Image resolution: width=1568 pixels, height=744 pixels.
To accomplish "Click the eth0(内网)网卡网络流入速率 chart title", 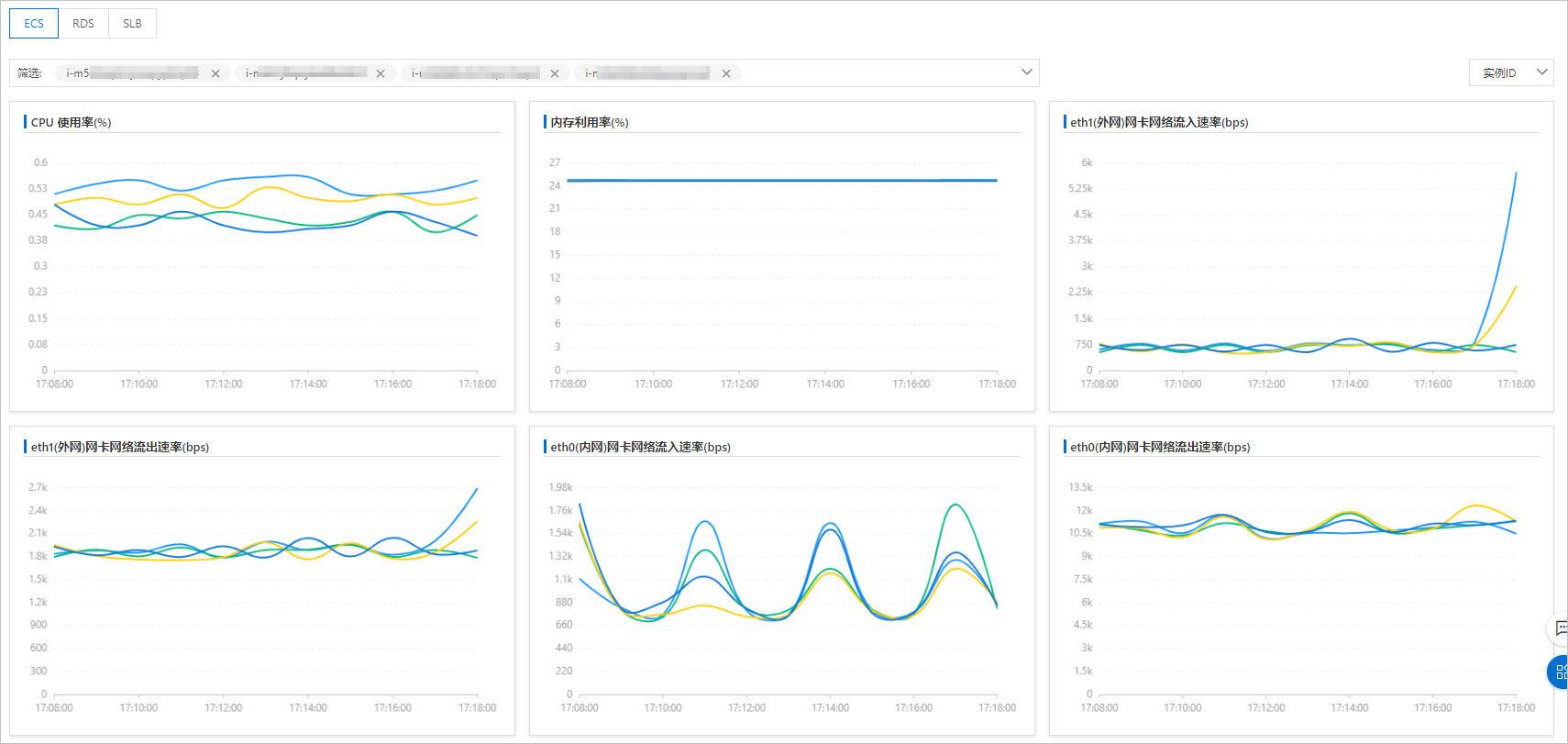I will (640, 447).
